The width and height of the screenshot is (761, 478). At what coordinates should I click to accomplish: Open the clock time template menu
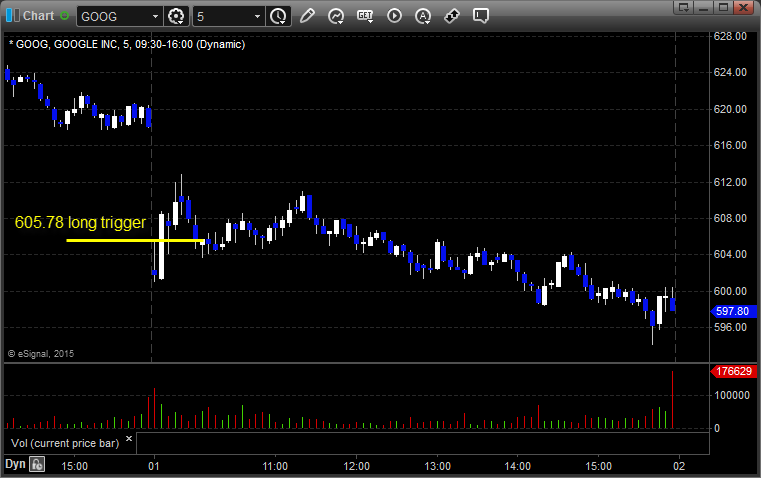(x=279, y=16)
